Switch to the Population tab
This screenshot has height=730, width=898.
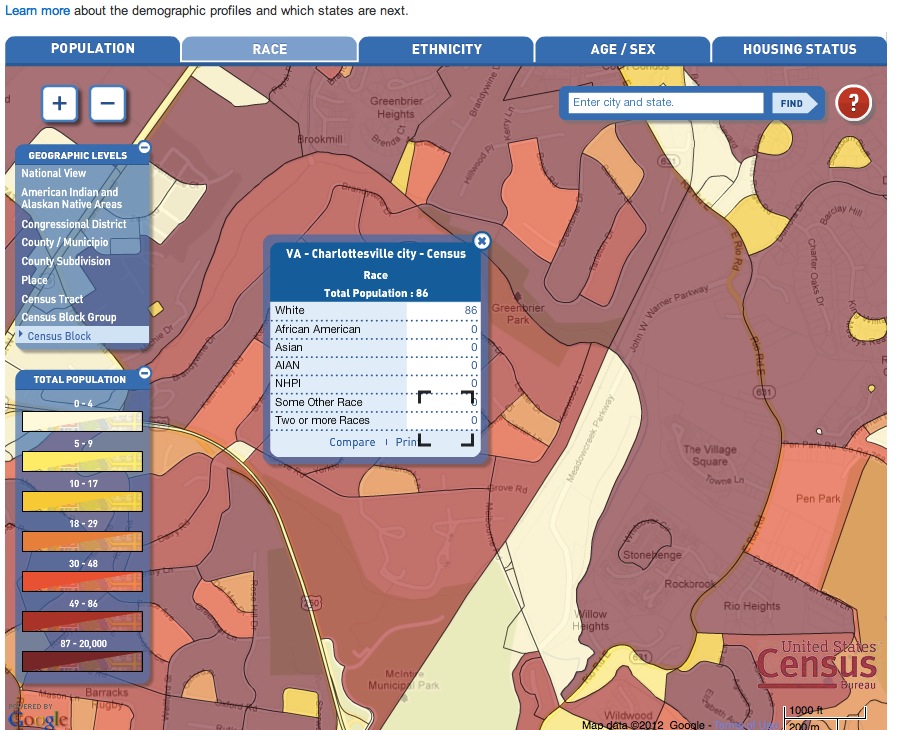click(x=93, y=49)
